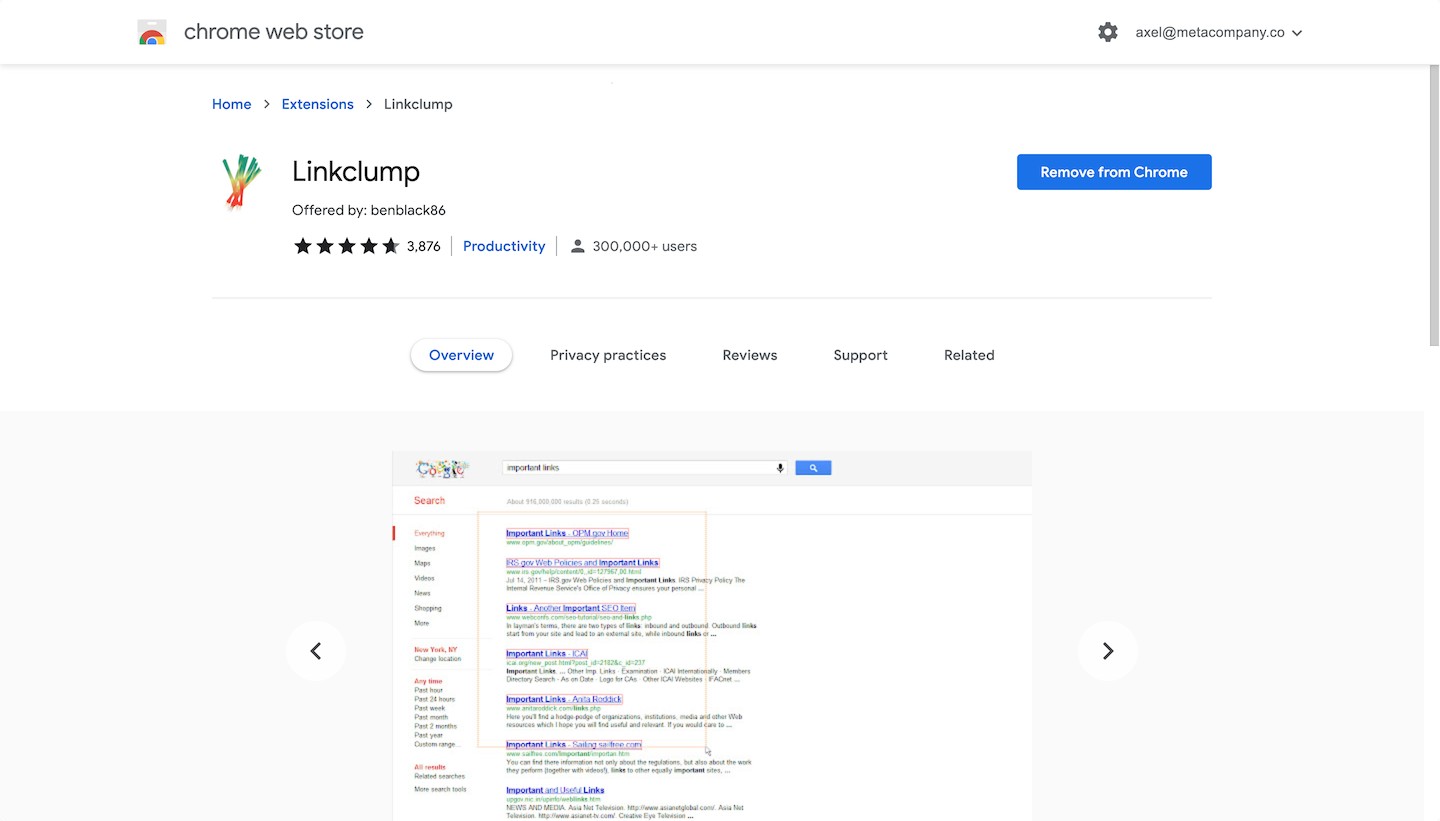The image size is (1440, 821).
Task: Go to Home breadcrumb link
Action: [x=232, y=104]
